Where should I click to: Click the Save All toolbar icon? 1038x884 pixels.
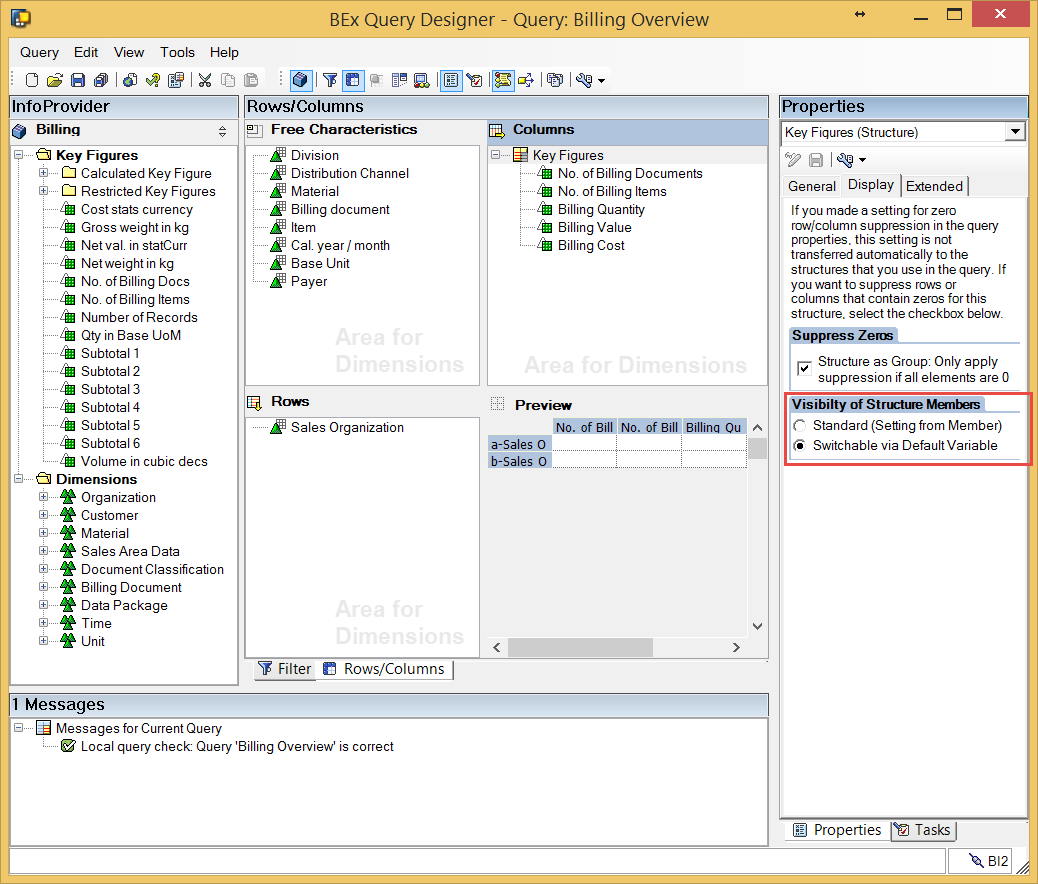click(x=101, y=80)
